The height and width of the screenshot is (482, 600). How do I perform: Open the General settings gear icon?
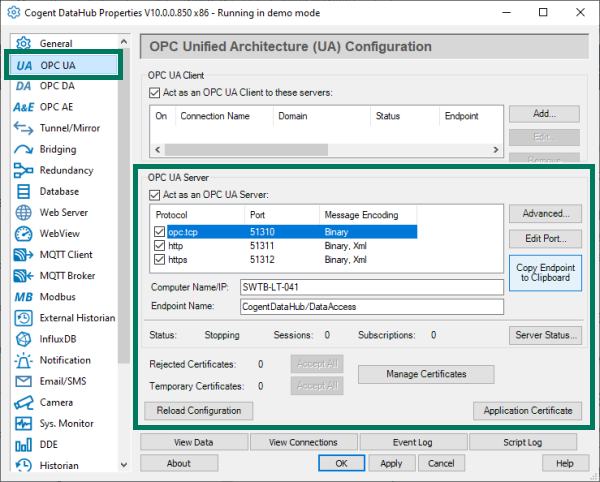pyautogui.click(x=23, y=44)
